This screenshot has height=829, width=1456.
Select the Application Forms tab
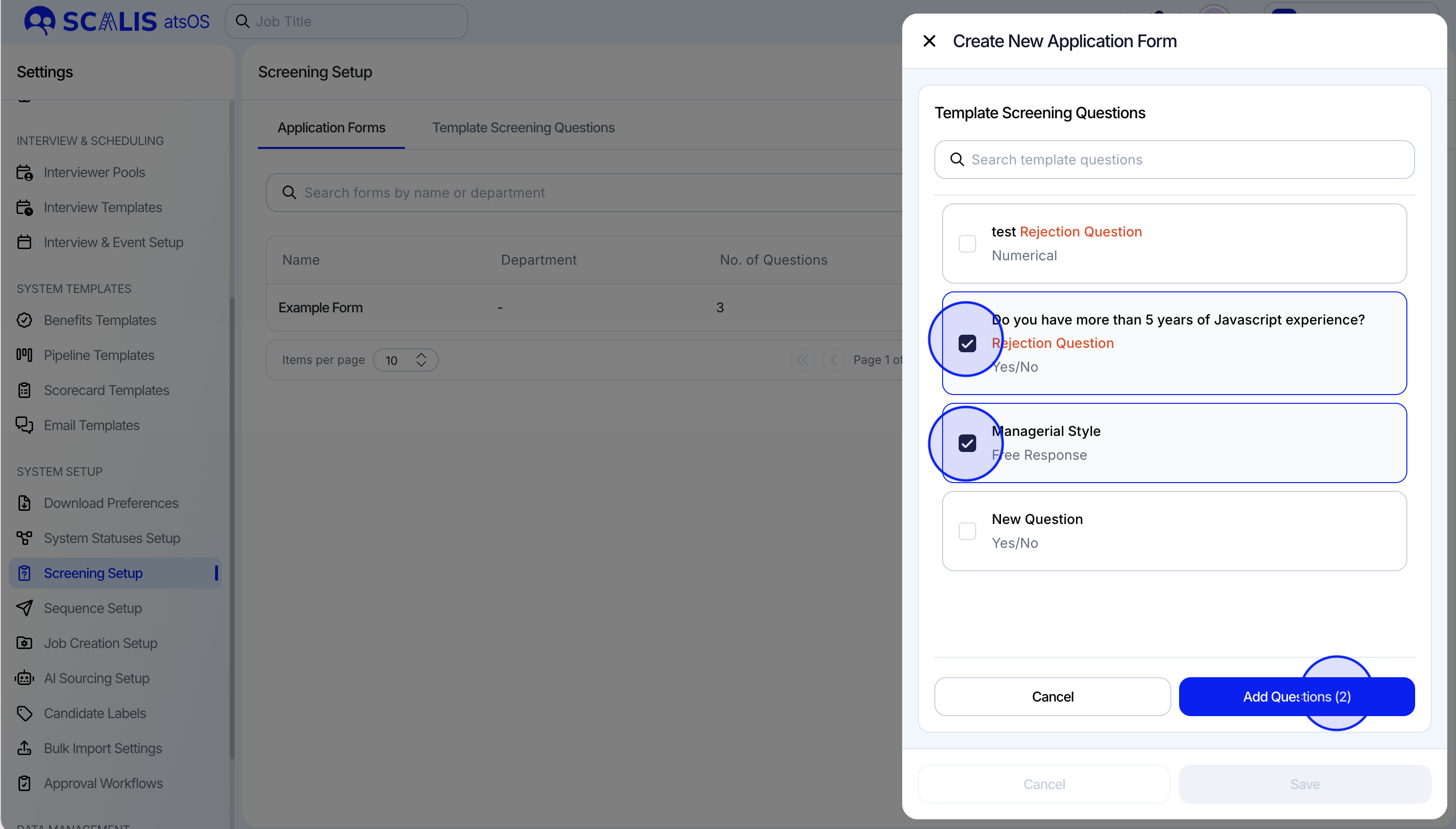click(331, 127)
